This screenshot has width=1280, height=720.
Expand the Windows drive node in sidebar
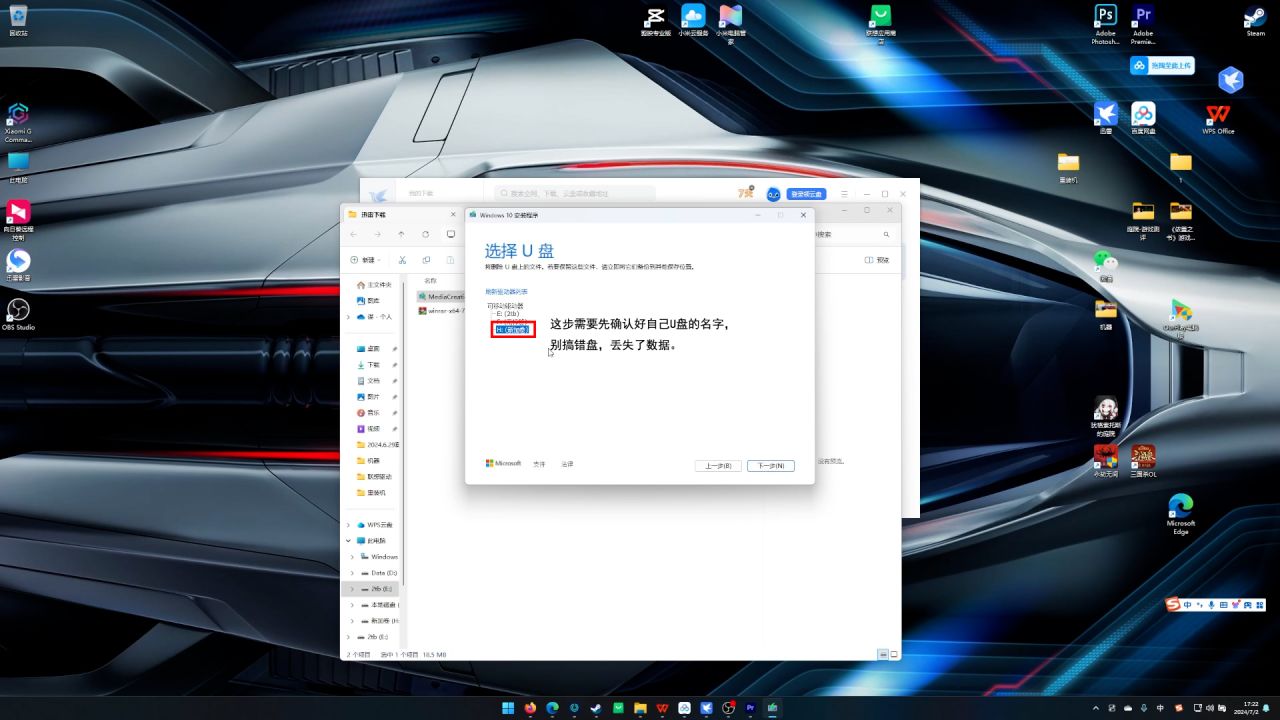click(x=353, y=557)
